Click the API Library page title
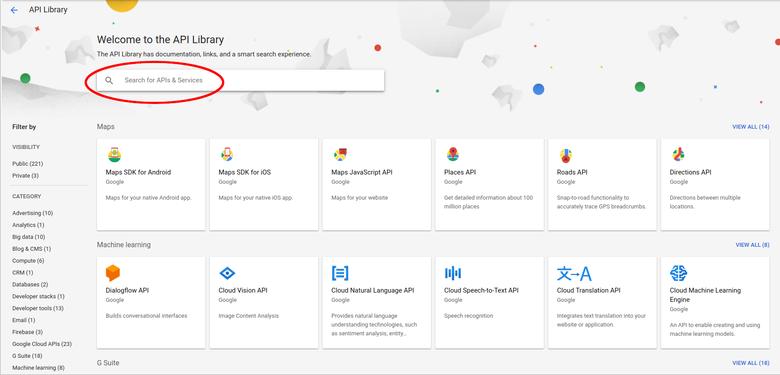This screenshot has height=375, width=780. pos(48,10)
